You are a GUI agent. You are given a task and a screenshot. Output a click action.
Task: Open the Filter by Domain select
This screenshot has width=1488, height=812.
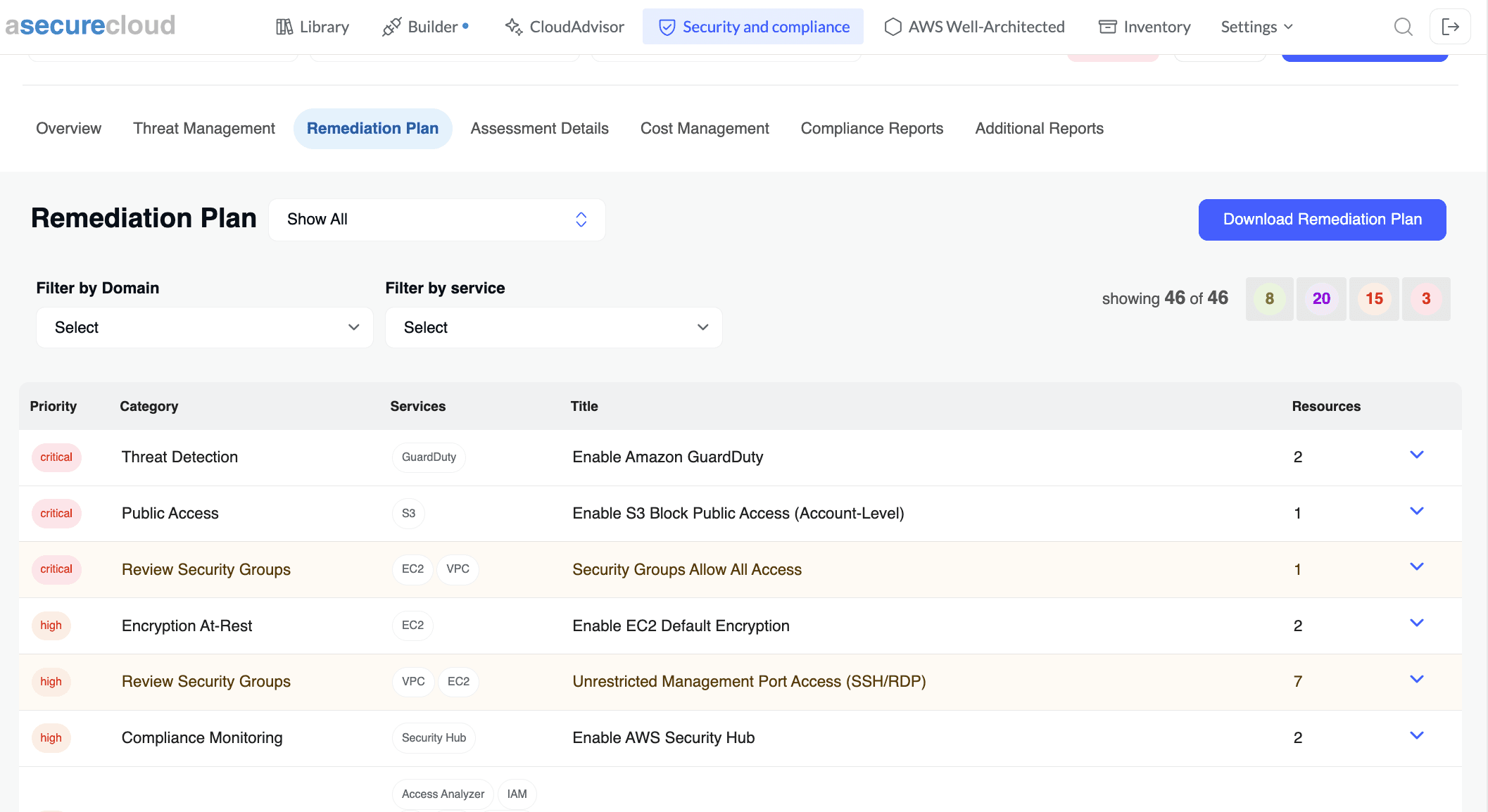point(205,327)
